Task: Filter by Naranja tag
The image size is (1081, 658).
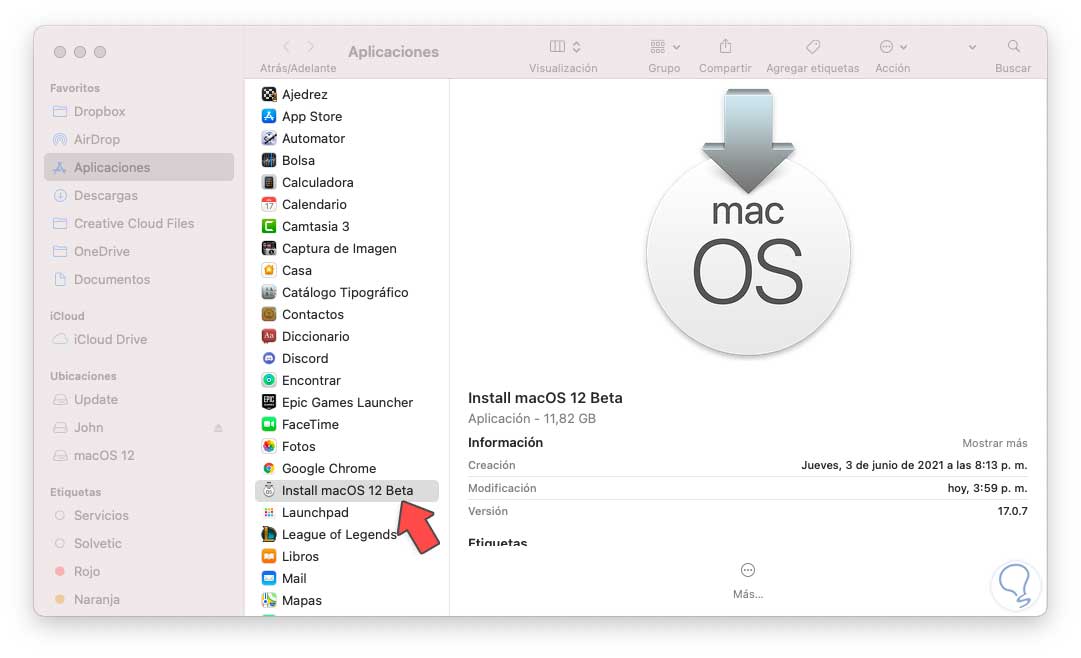Action: pyautogui.click(x=139, y=599)
